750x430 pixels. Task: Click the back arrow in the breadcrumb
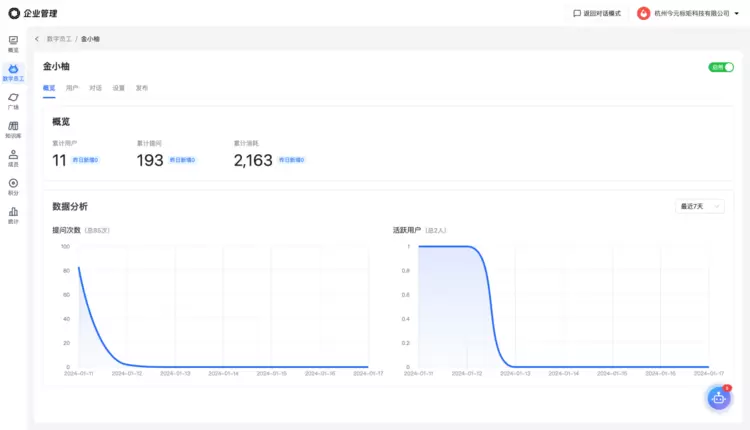click(37, 38)
